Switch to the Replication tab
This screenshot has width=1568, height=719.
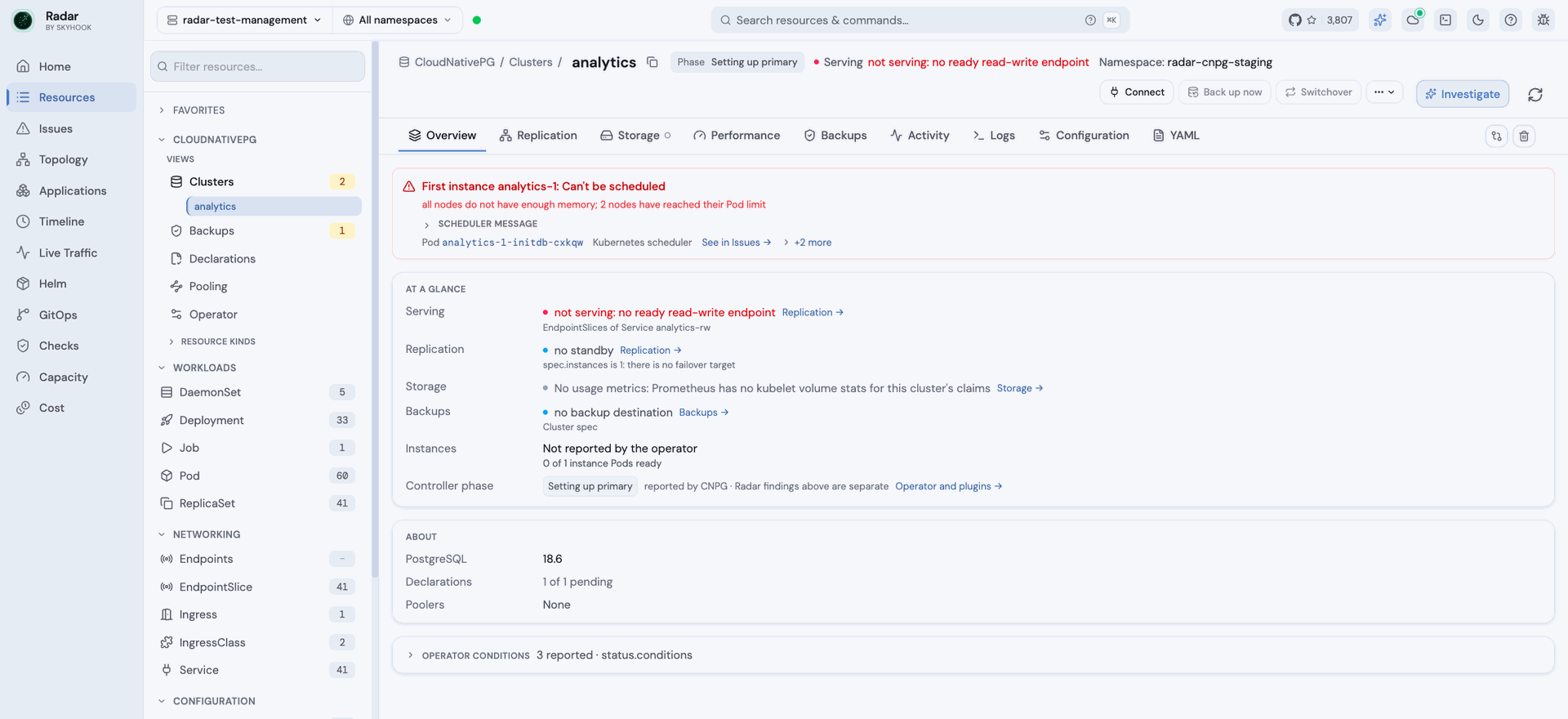click(x=538, y=136)
